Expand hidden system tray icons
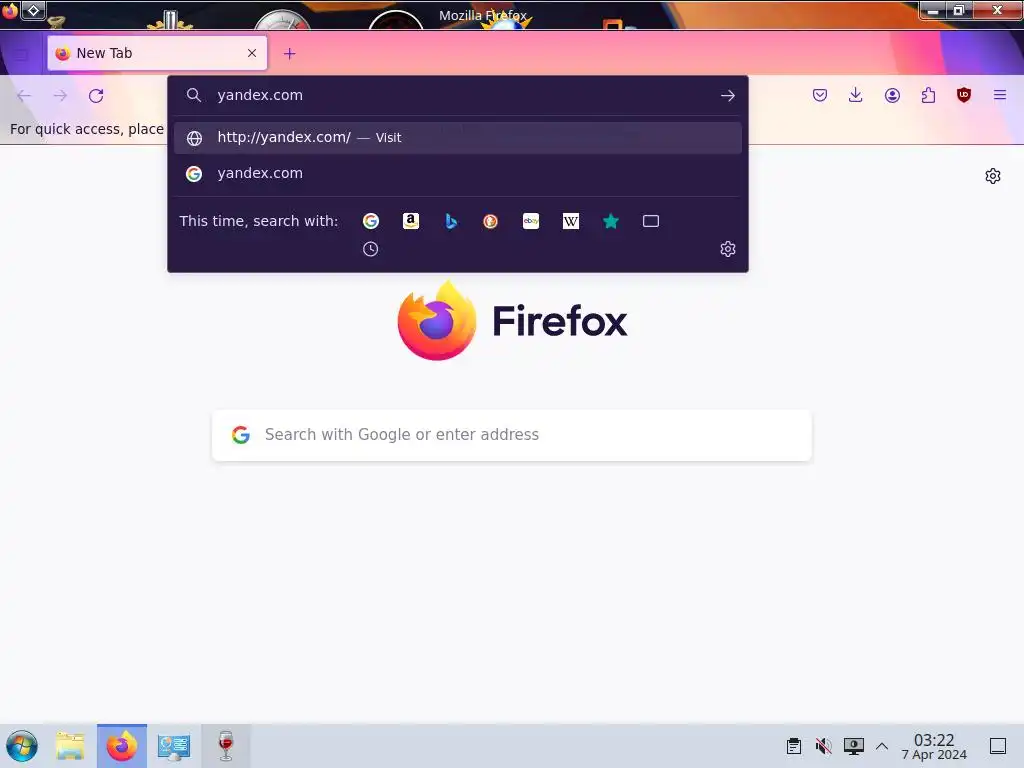 [x=882, y=746]
